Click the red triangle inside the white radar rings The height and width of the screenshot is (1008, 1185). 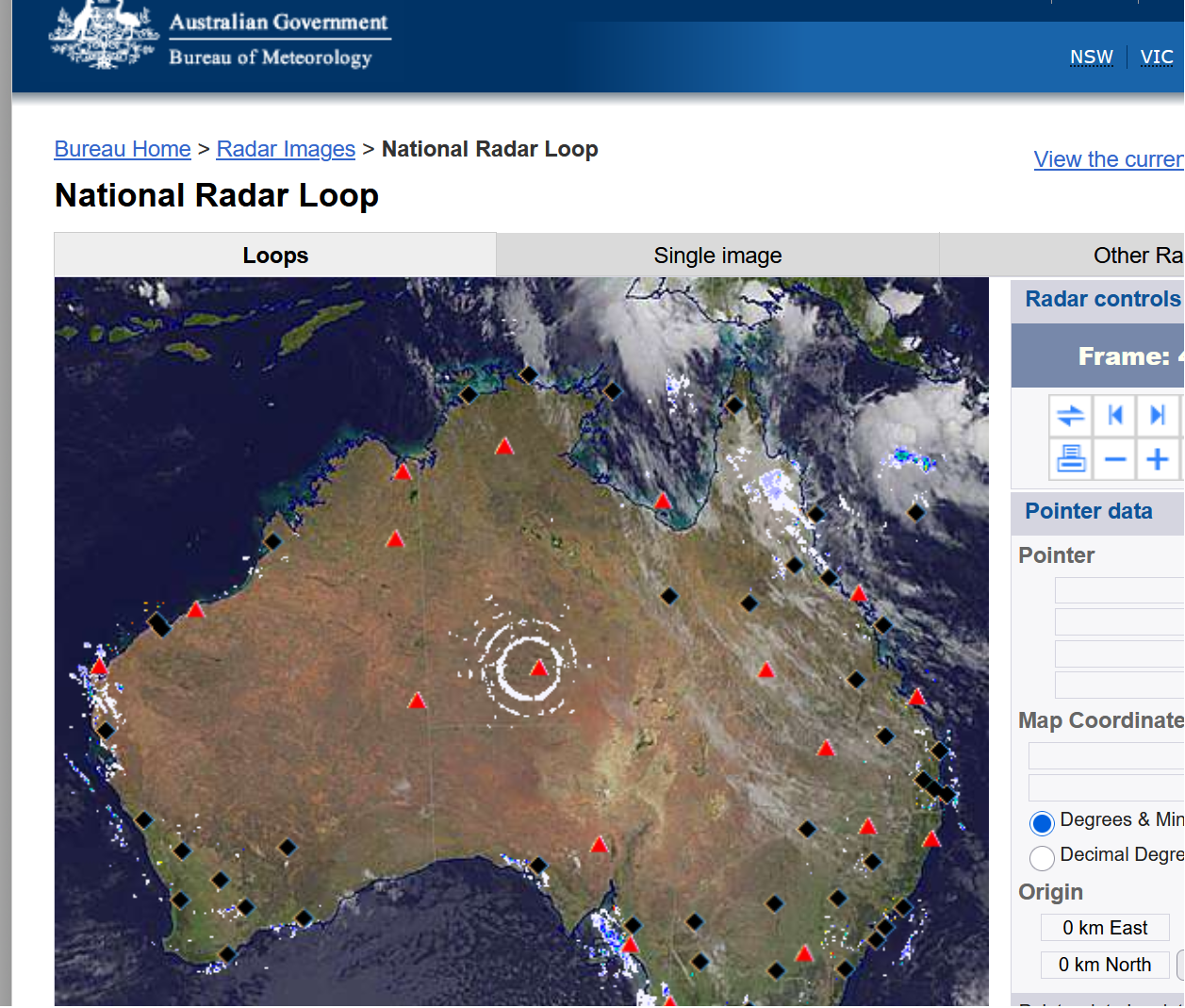[539, 668]
